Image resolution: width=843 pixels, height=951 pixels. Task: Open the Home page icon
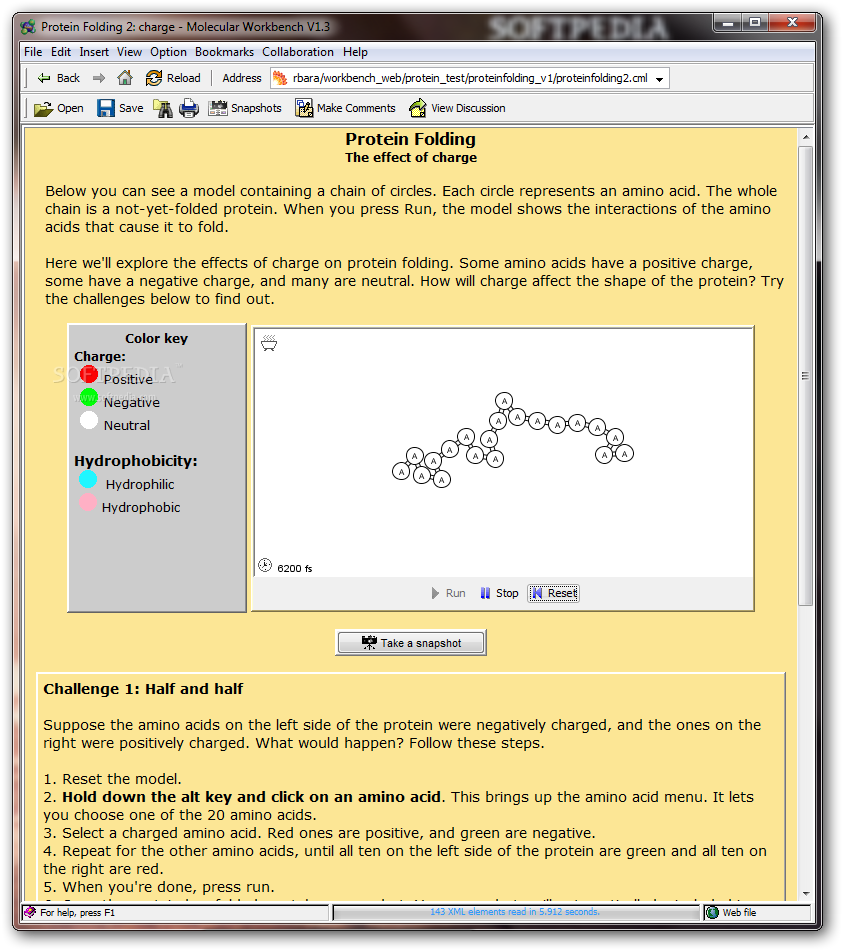(x=125, y=78)
